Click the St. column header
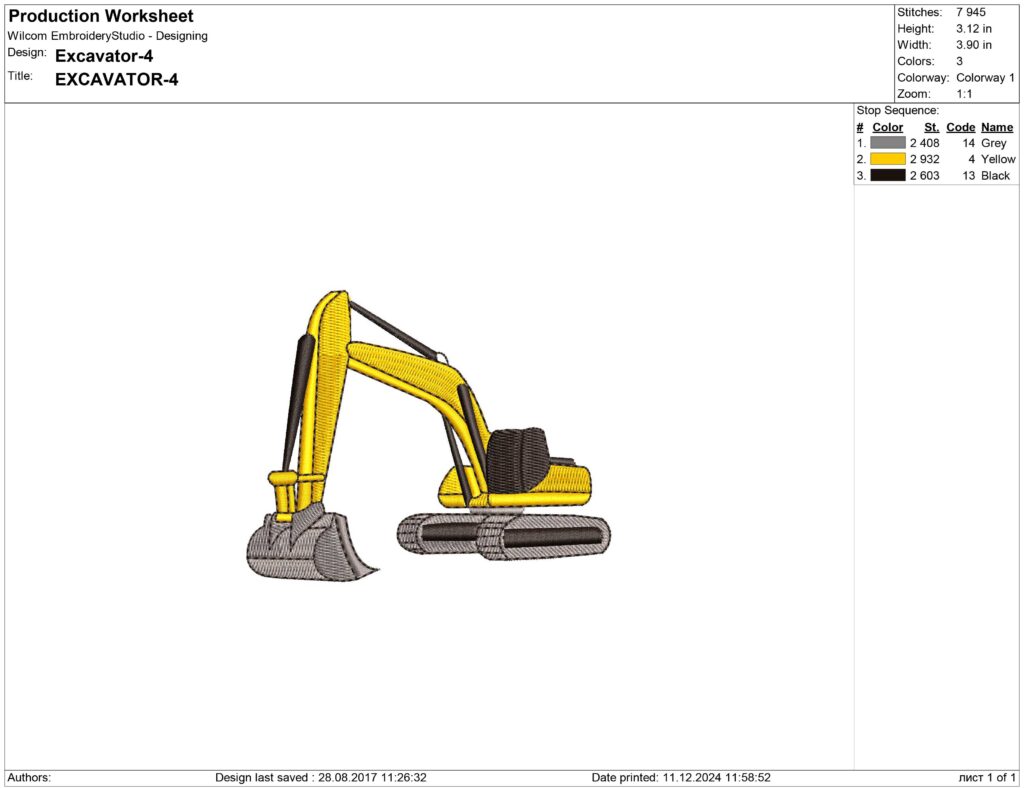The width and height of the screenshot is (1024, 788). 931,127
